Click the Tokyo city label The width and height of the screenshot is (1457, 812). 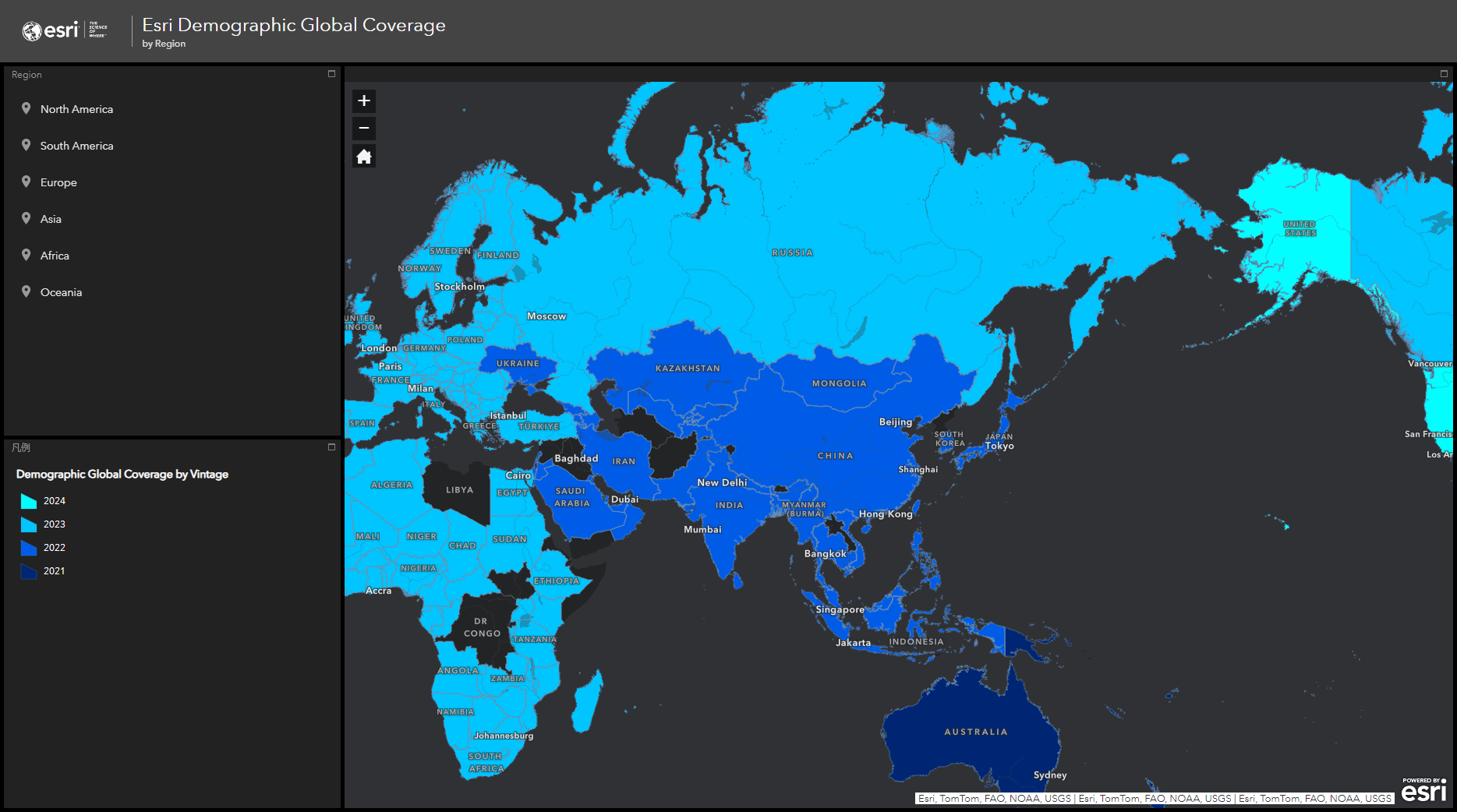pyautogui.click(x=999, y=446)
